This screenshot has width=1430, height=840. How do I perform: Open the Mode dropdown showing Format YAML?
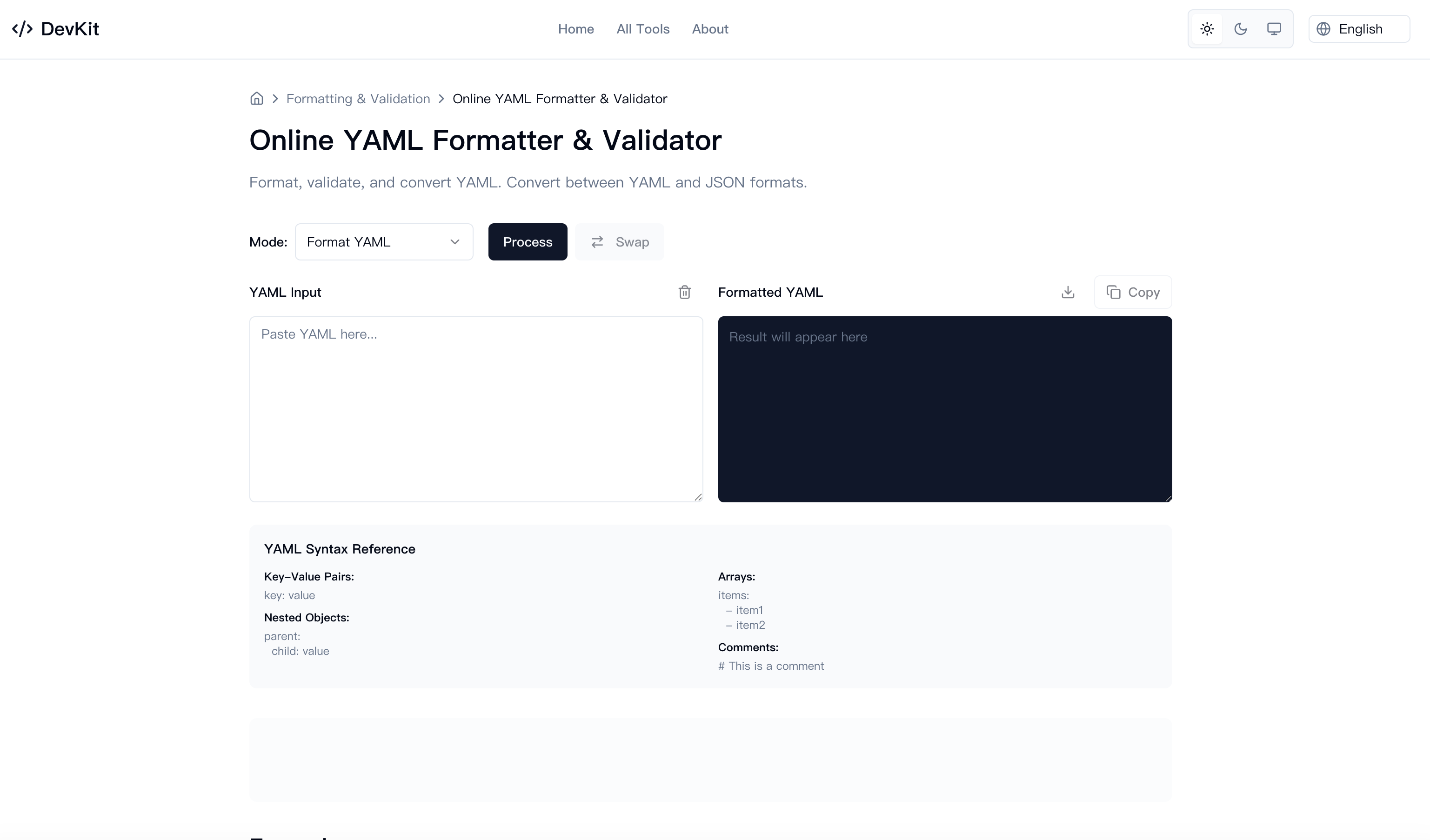[x=384, y=241]
